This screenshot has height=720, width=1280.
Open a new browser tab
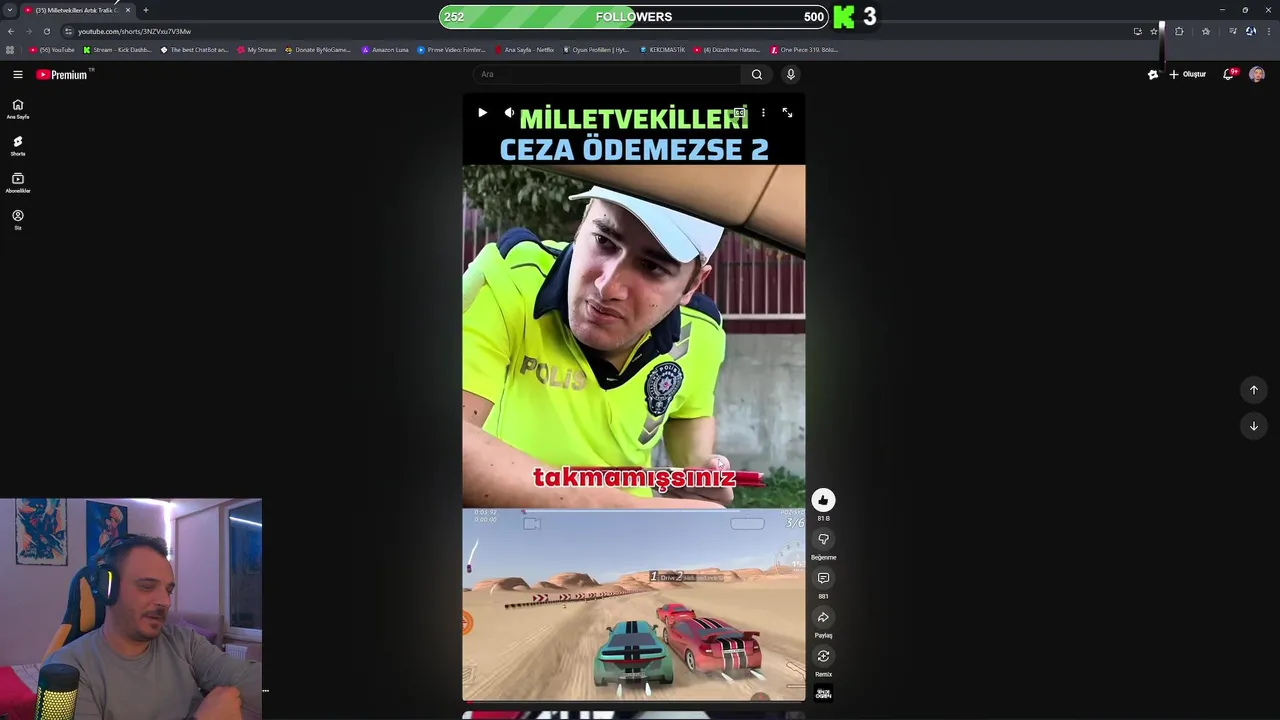[x=146, y=10]
